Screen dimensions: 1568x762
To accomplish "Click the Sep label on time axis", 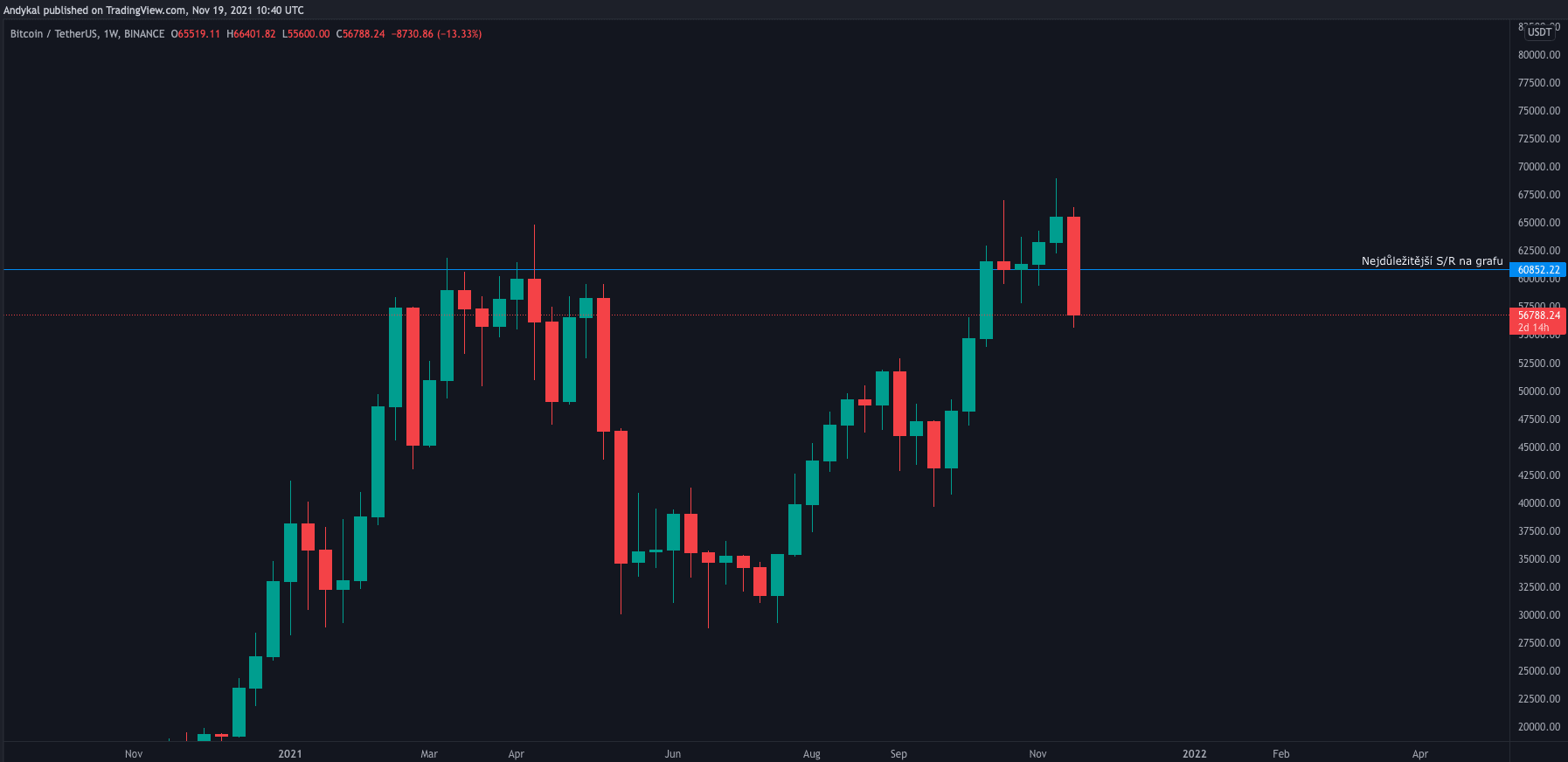I will pos(898,753).
